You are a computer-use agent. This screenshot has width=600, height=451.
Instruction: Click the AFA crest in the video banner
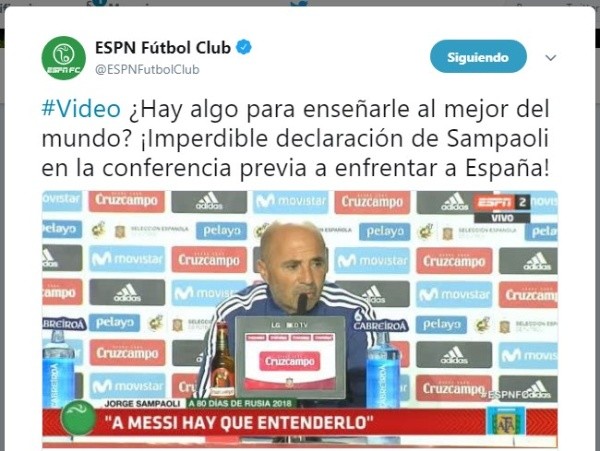pyautogui.click(x=505, y=421)
